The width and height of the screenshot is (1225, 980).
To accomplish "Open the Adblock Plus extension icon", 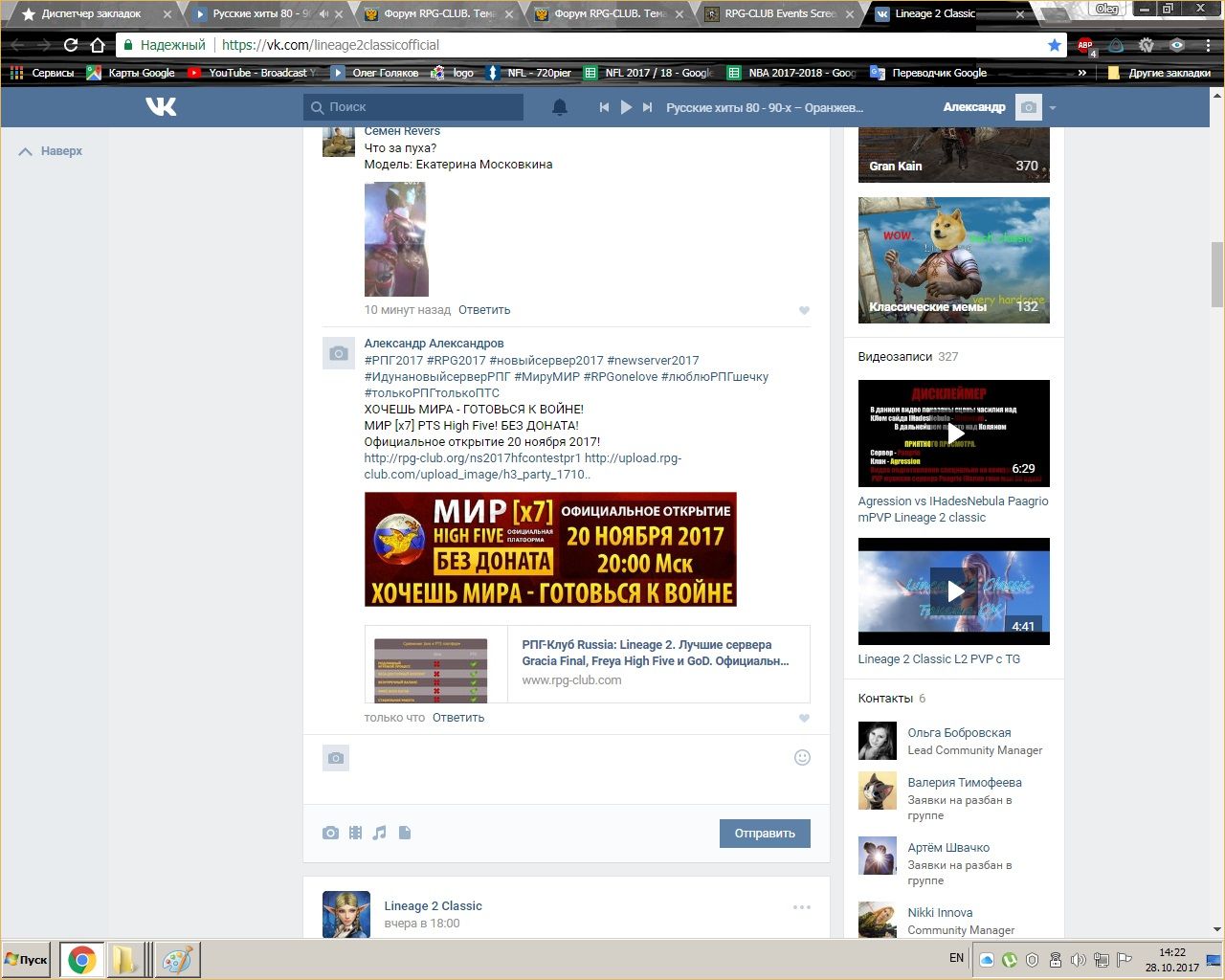I will pos(1085,45).
